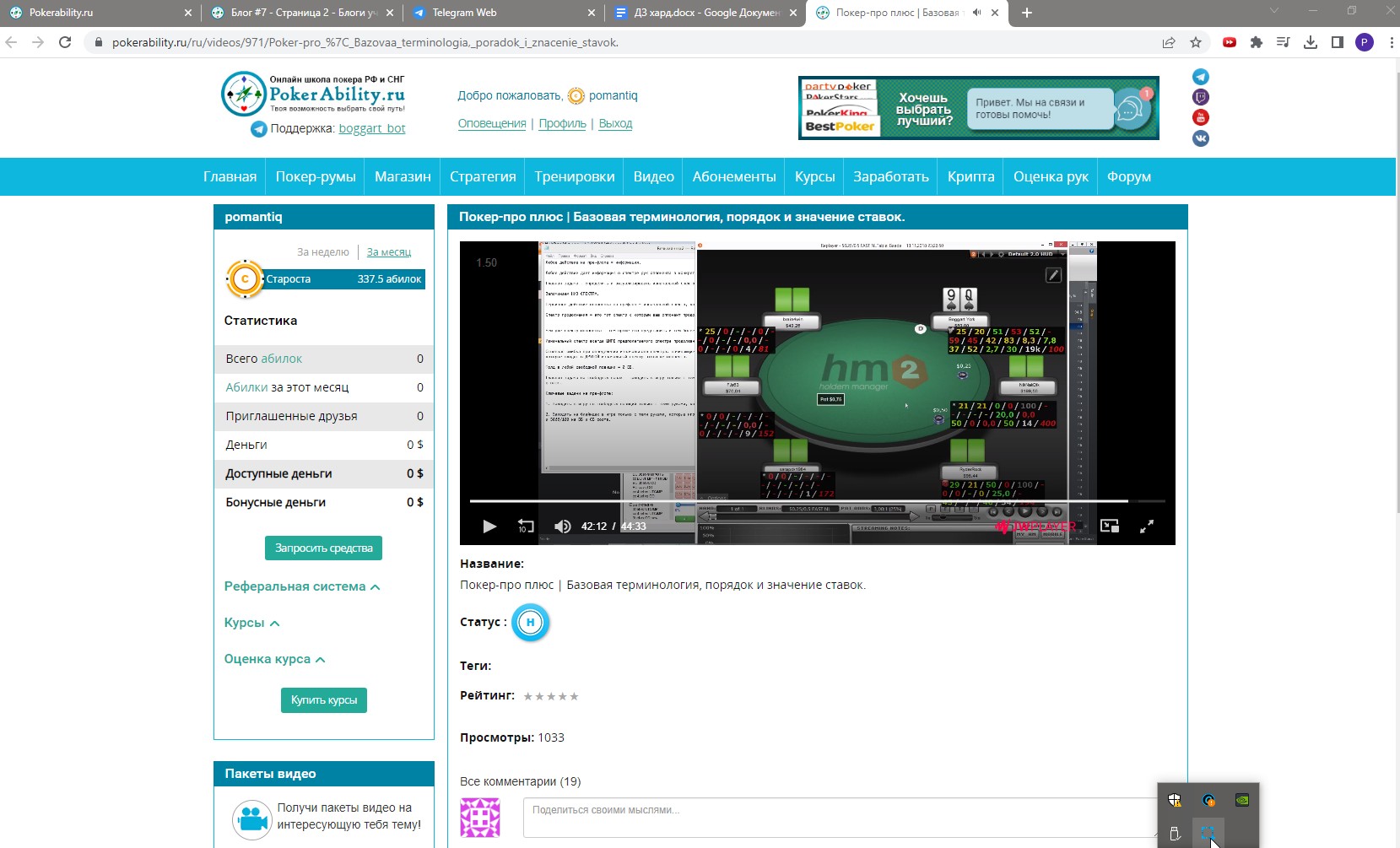1400x848 pixels.
Task: Open the Chrome extensions puzzle menu
Action: click(x=1257, y=42)
